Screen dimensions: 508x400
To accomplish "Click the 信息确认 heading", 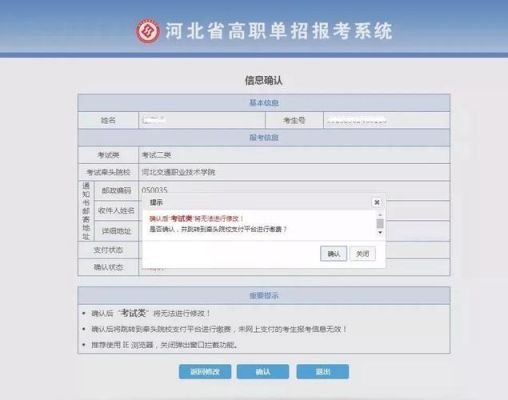I will coord(264,80).
